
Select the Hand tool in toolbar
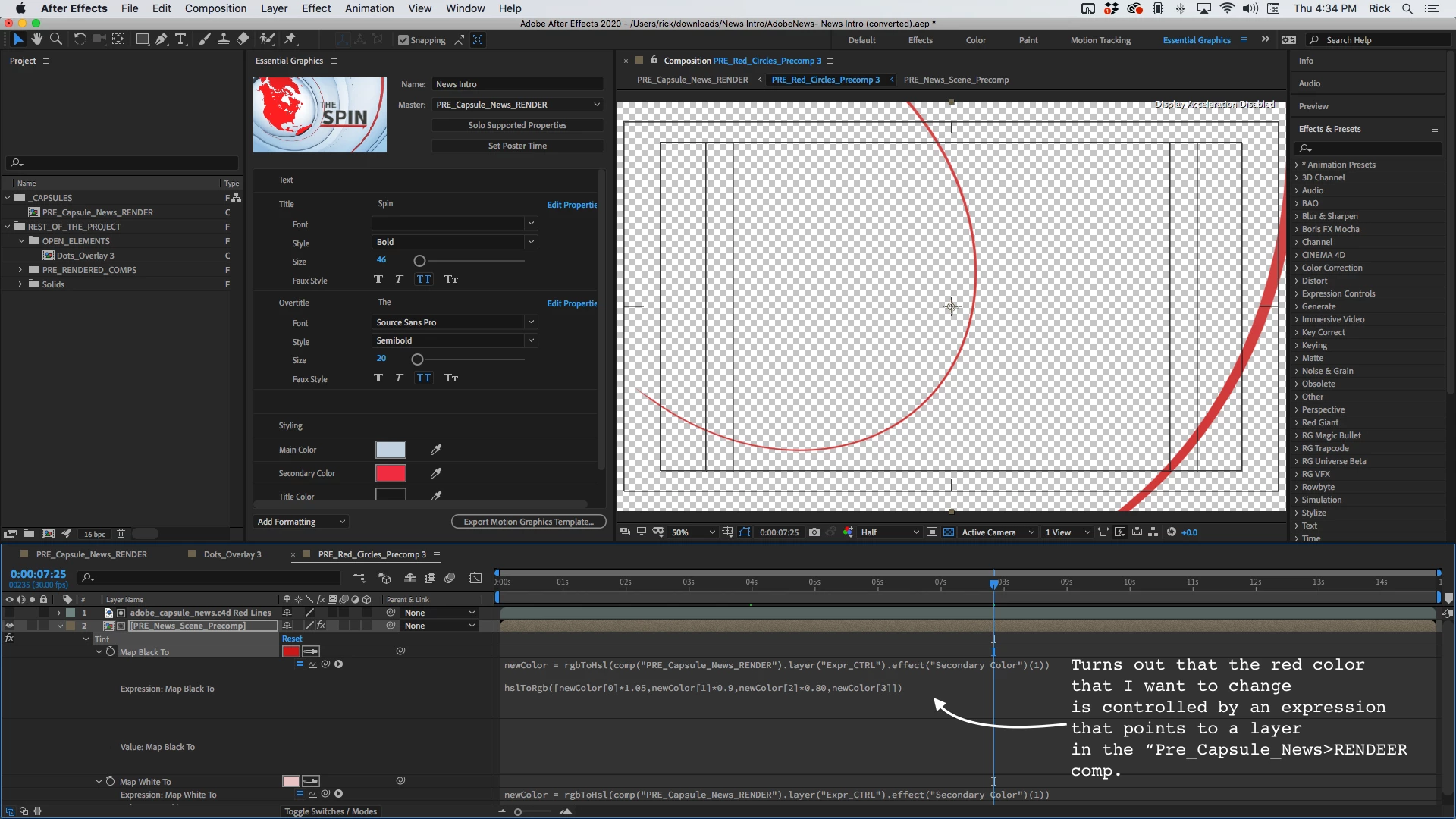click(36, 39)
